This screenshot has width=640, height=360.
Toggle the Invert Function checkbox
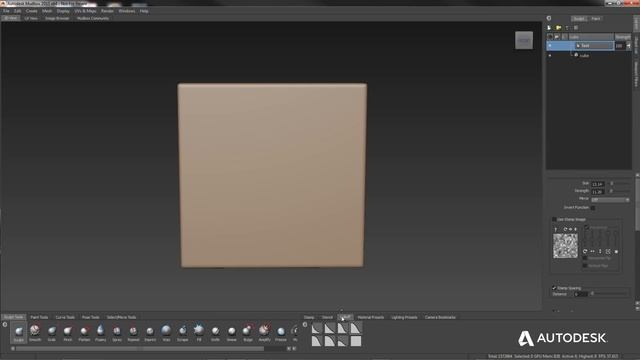[593, 208]
